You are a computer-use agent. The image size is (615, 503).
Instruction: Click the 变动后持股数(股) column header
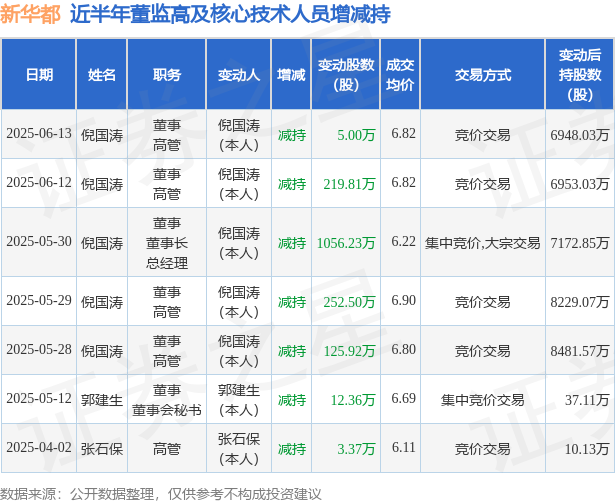pos(580,75)
